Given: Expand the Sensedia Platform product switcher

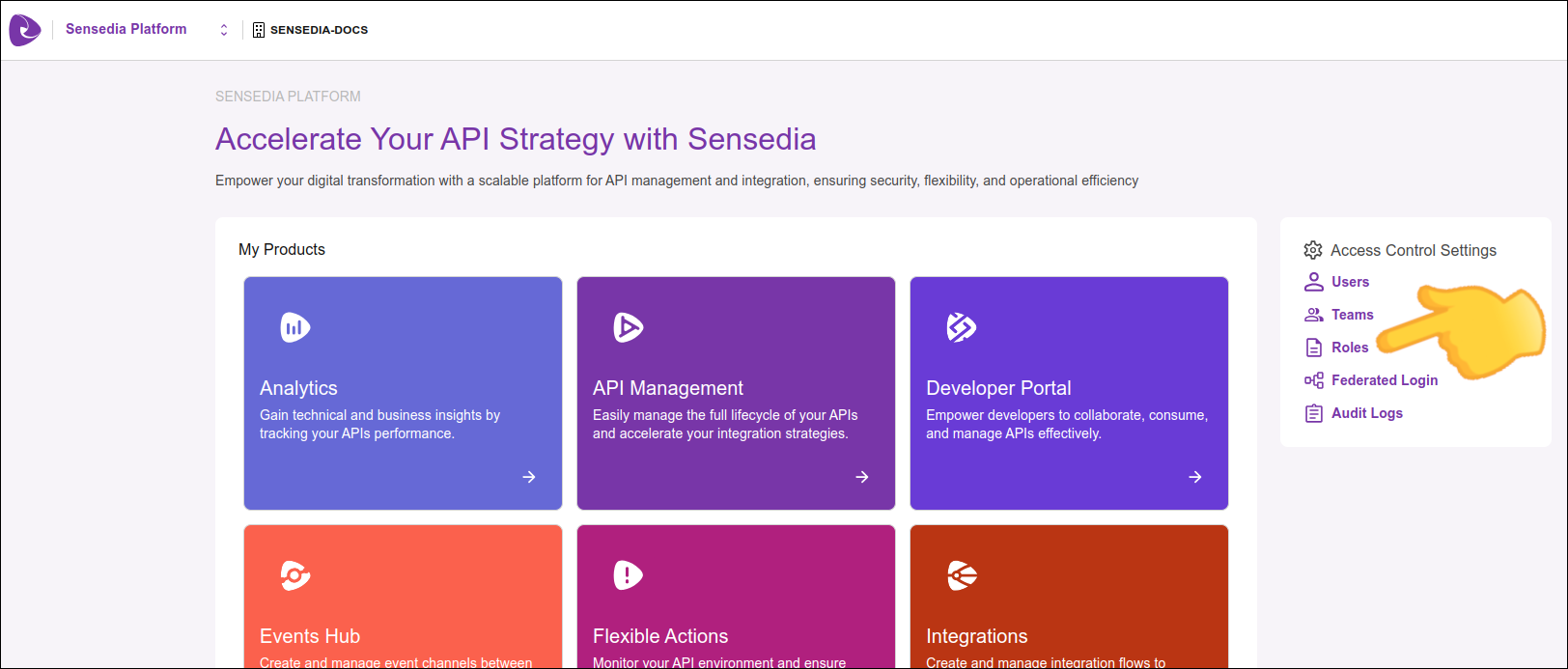Looking at the screenshot, I should [x=224, y=30].
